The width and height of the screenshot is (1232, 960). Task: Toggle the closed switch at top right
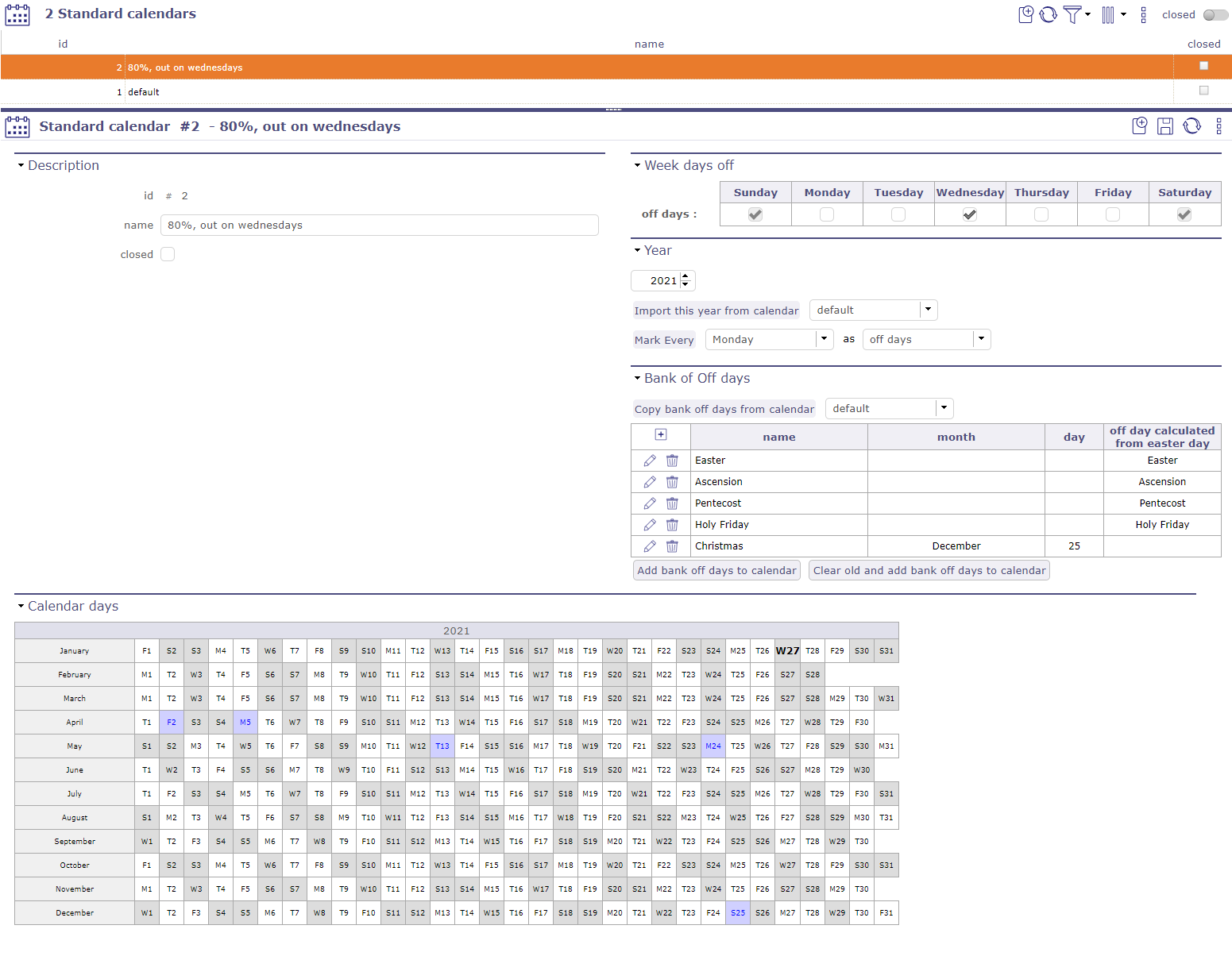[x=1215, y=15]
